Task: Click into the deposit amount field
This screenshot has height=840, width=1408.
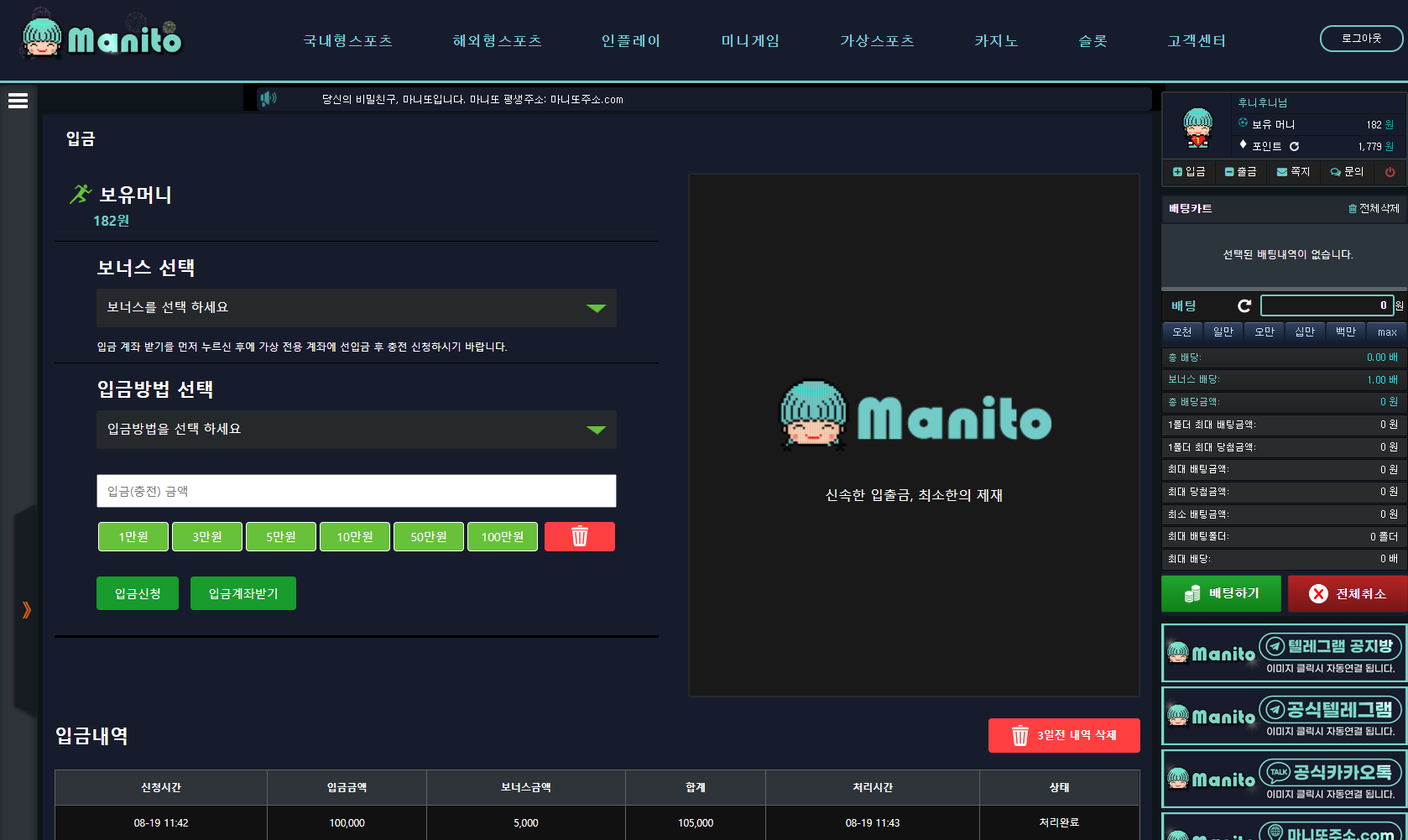Action: 356,491
